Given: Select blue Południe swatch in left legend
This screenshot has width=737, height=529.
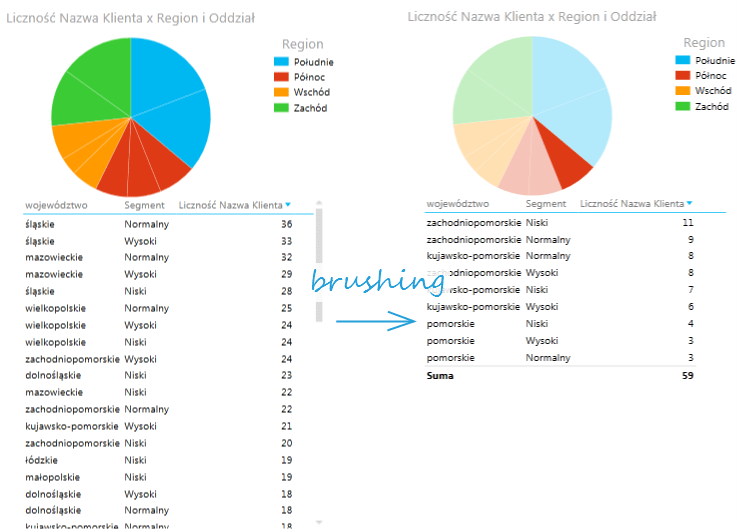Looking at the screenshot, I should [281, 62].
